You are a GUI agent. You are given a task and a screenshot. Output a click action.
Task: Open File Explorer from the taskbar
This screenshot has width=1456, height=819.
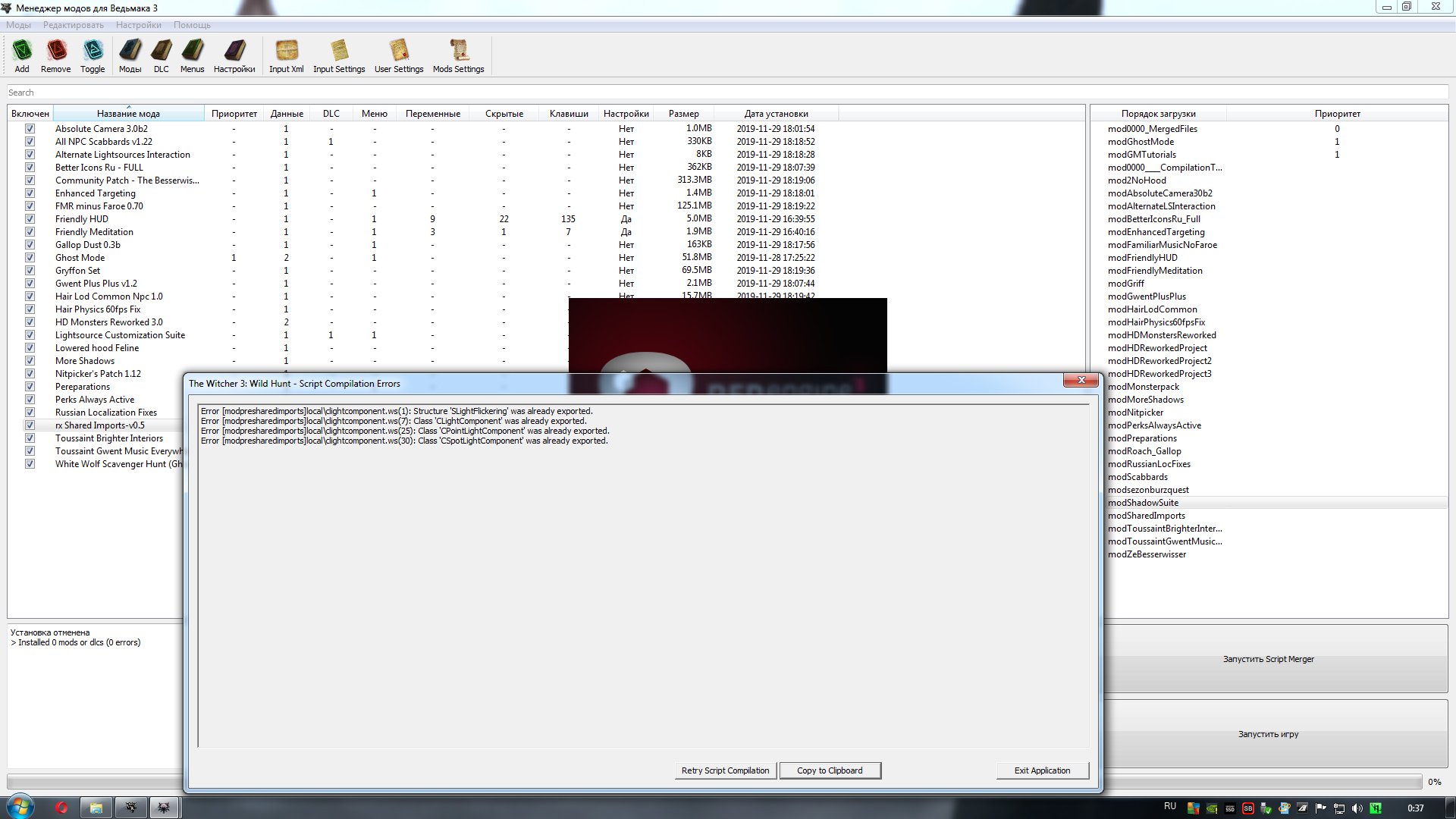[x=96, y=808]
